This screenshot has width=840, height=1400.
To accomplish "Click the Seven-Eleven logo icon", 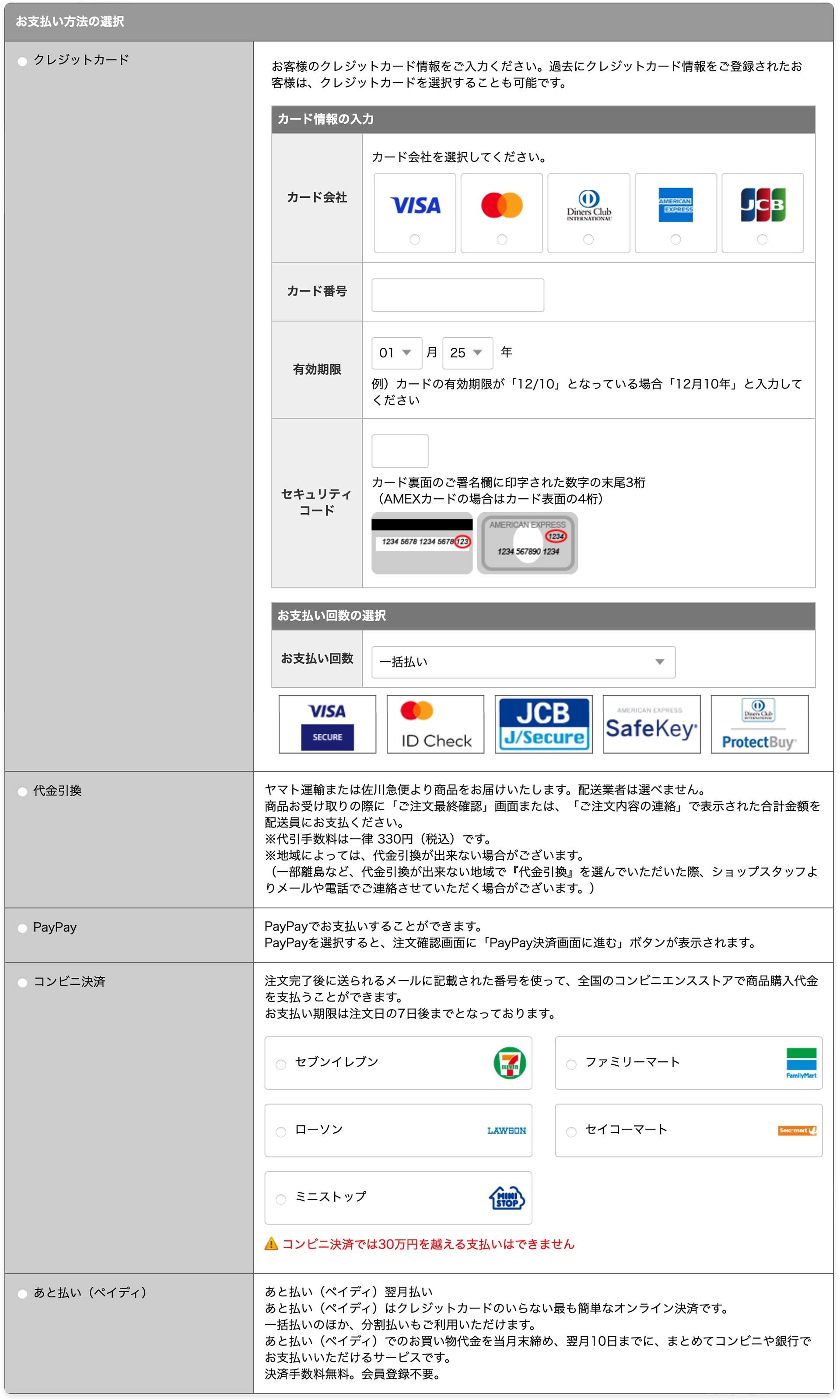I will pyautogui.click(x=509, y=1063).
